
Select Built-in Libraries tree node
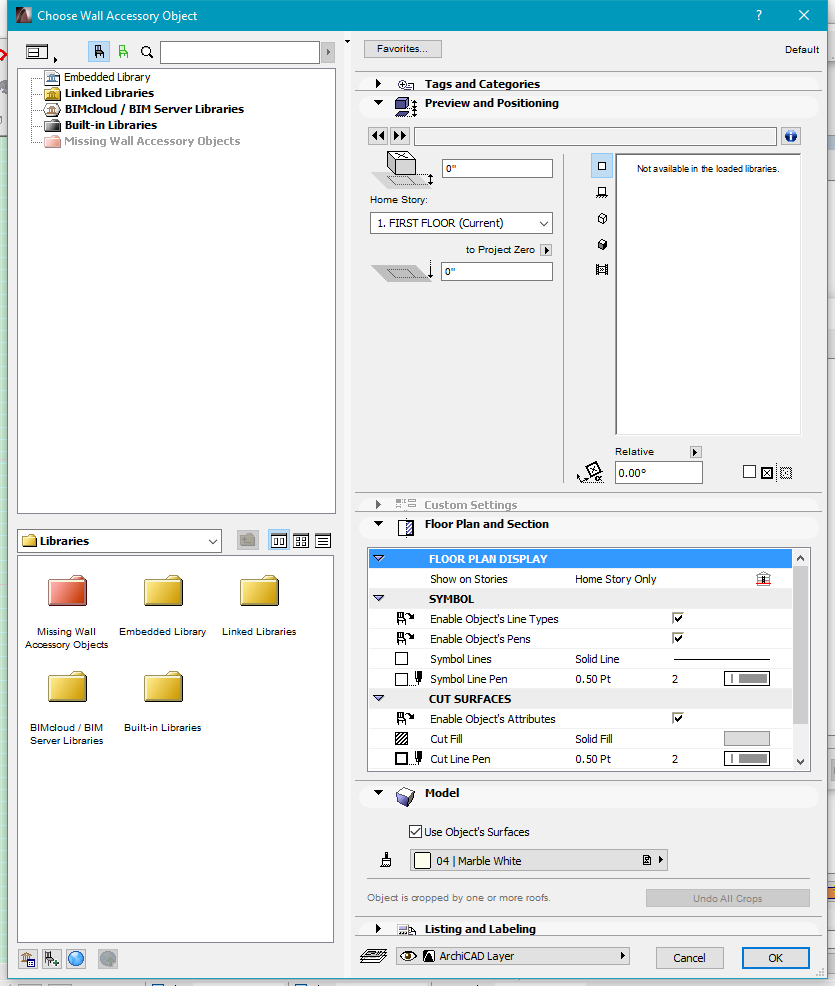(111, 125)
